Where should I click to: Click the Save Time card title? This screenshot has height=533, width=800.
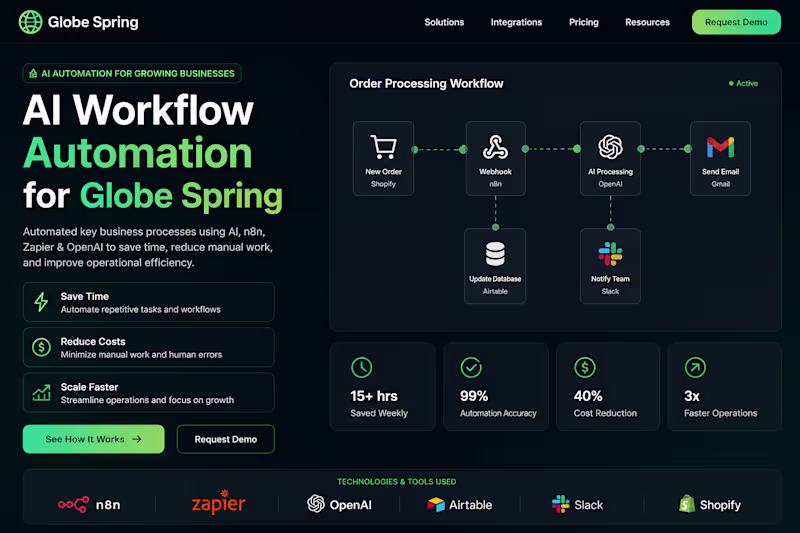[85, 296]
